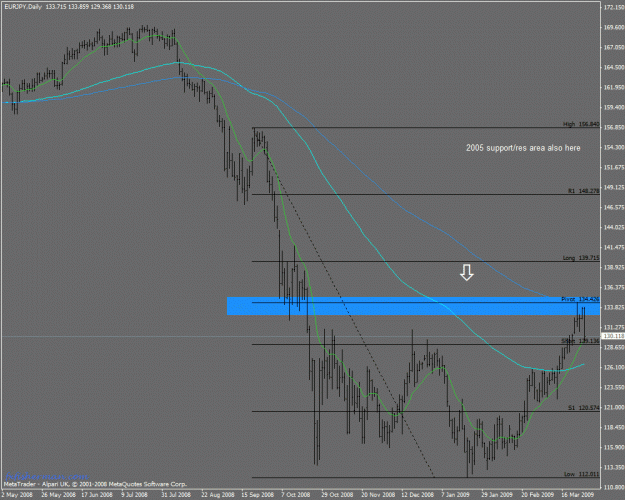Select the blue rectangle resistance zone object

tap(413, 306)
